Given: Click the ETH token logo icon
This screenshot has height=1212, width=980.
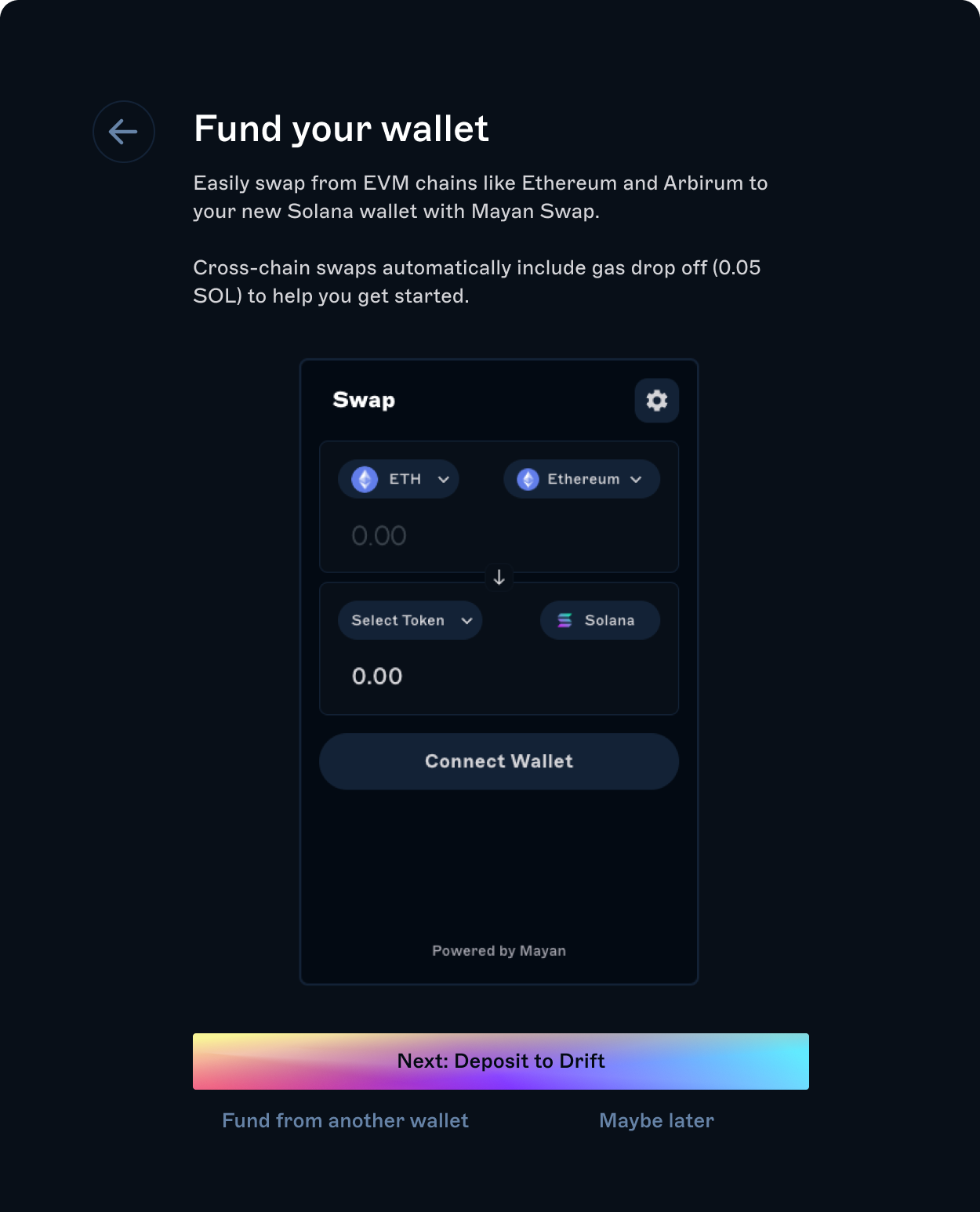Looking at the screenshot, I should (x=365, y=479).
